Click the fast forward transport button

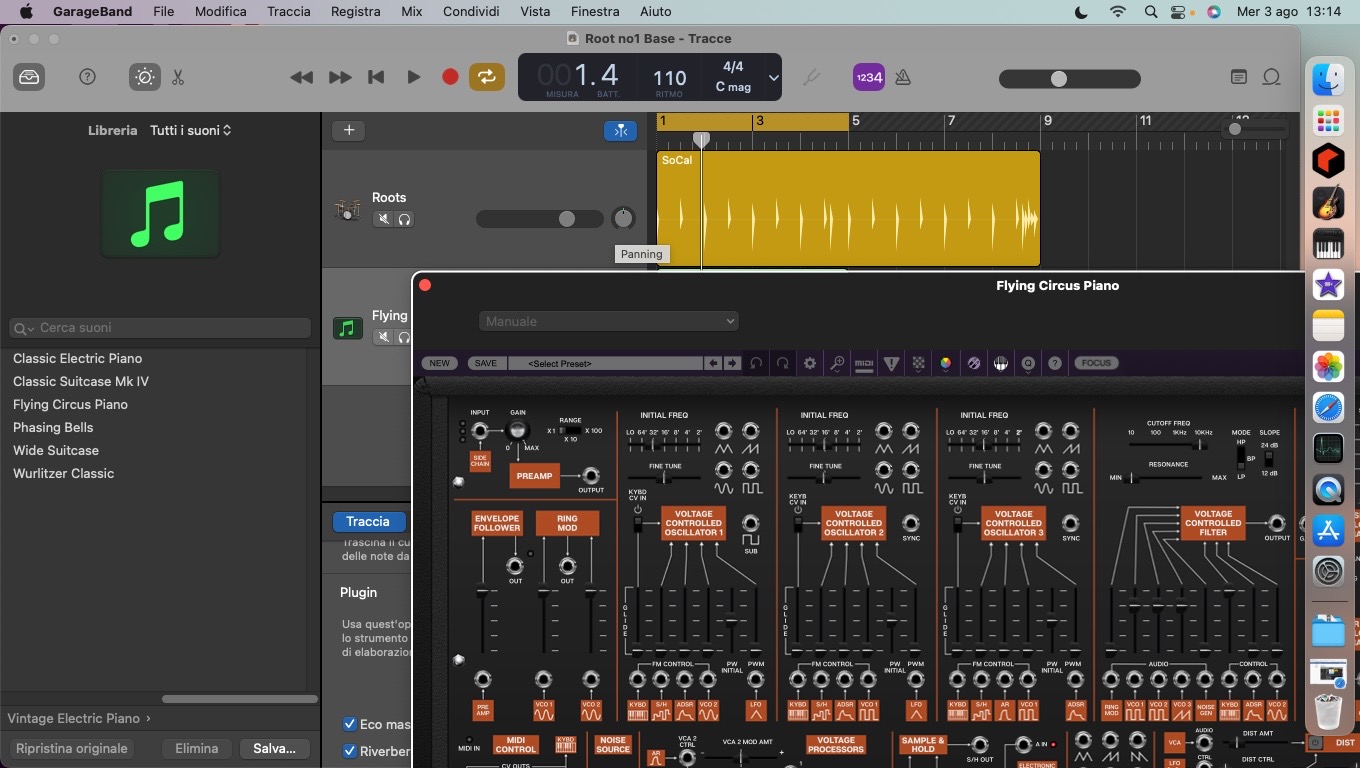(x=340, y=77)
